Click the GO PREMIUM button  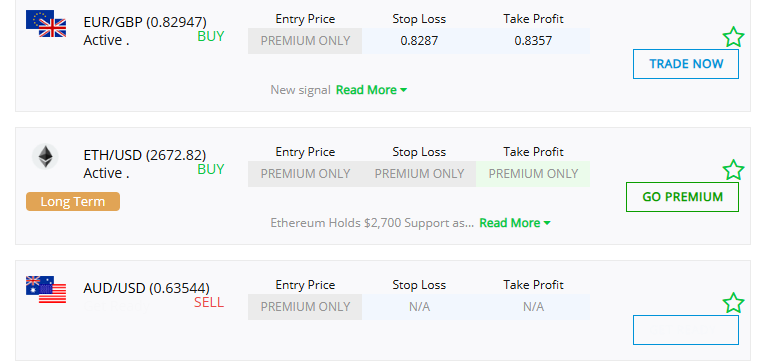point(682,197)
